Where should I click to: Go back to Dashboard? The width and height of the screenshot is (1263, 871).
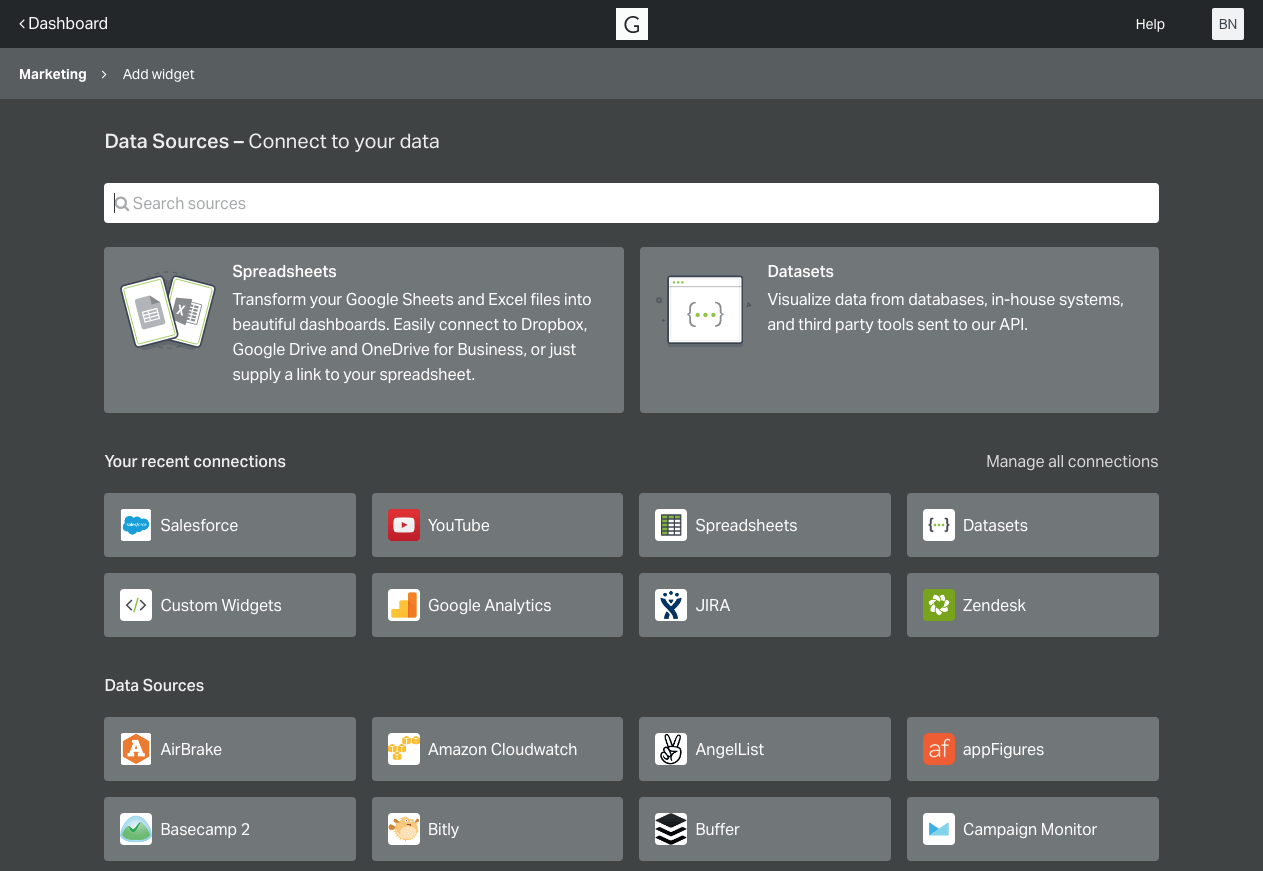(63, 23)
